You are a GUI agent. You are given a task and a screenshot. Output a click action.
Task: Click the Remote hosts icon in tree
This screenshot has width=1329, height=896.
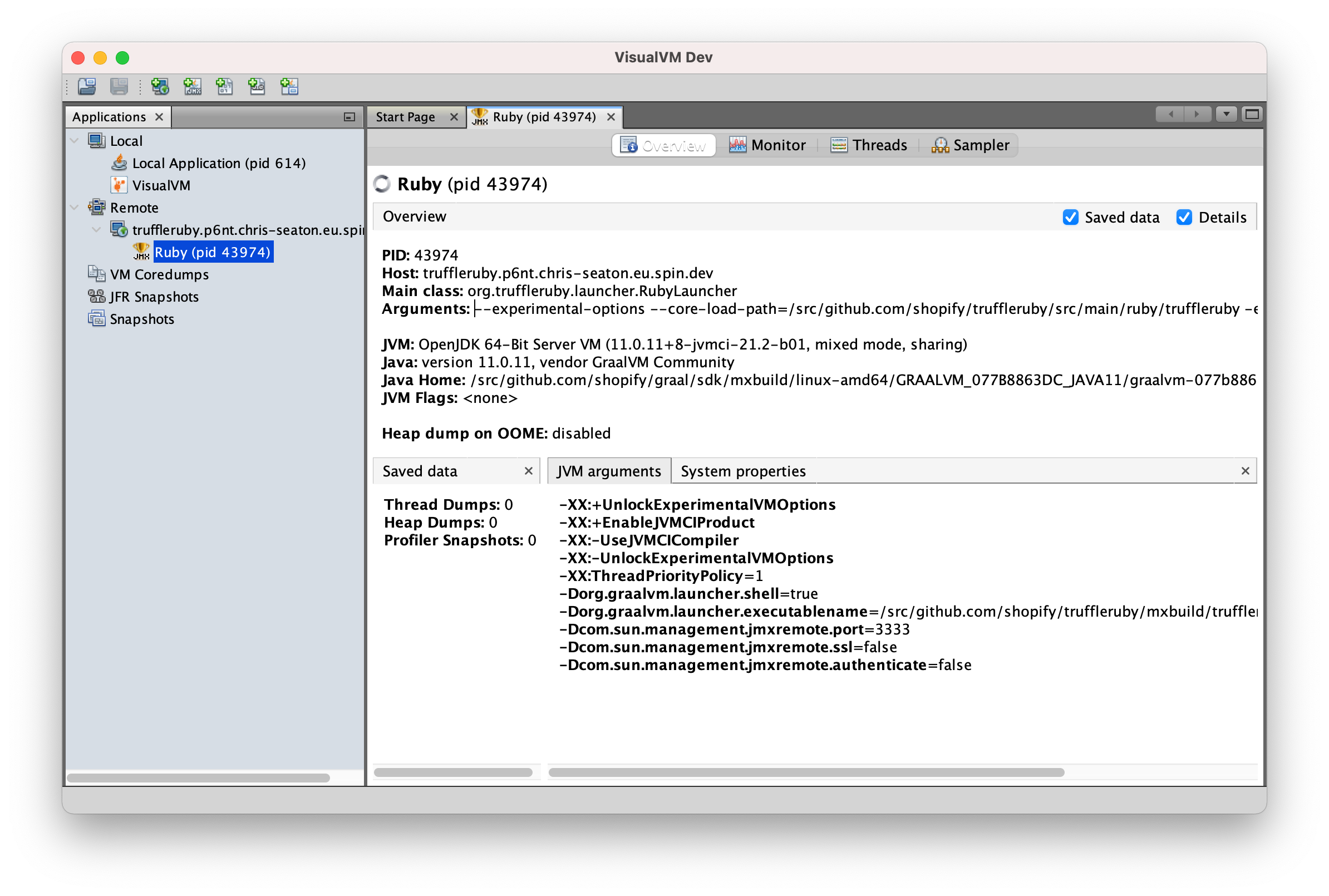pyautogui.click(x=97, y=208)
